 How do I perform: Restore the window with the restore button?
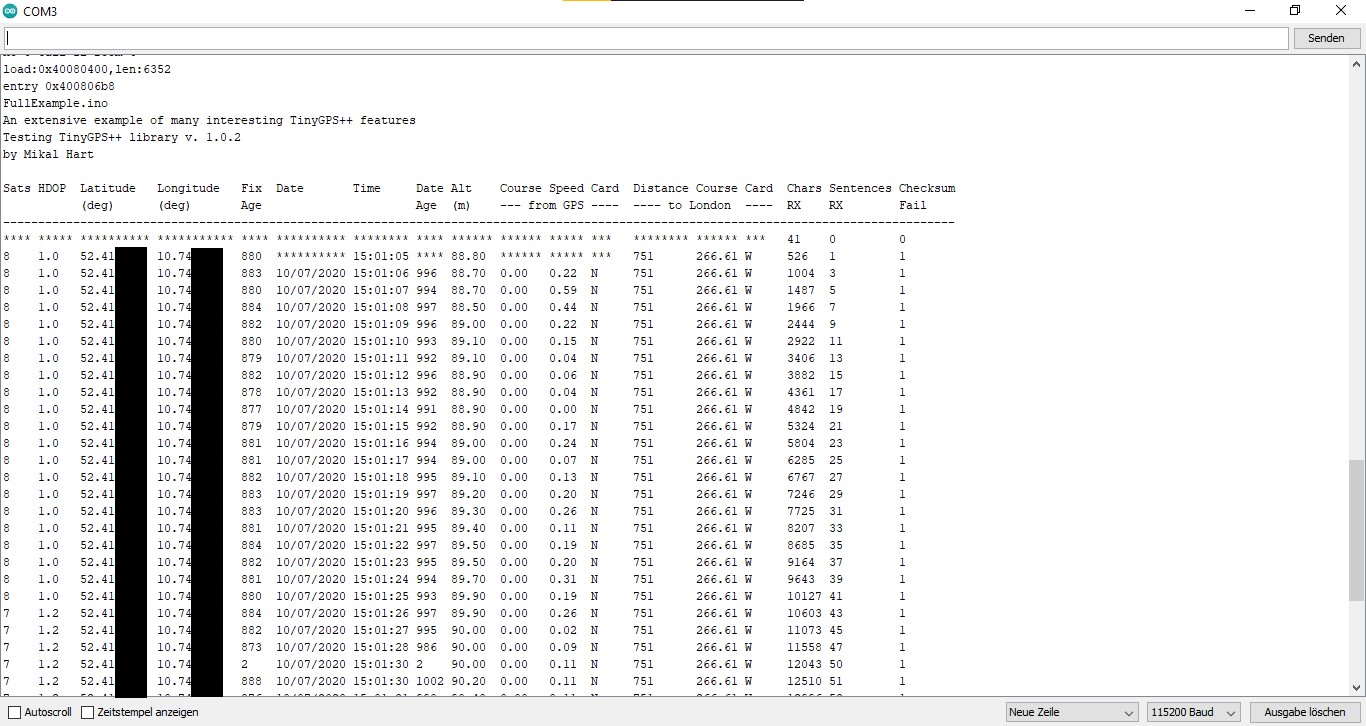(x=1293, y=10)
